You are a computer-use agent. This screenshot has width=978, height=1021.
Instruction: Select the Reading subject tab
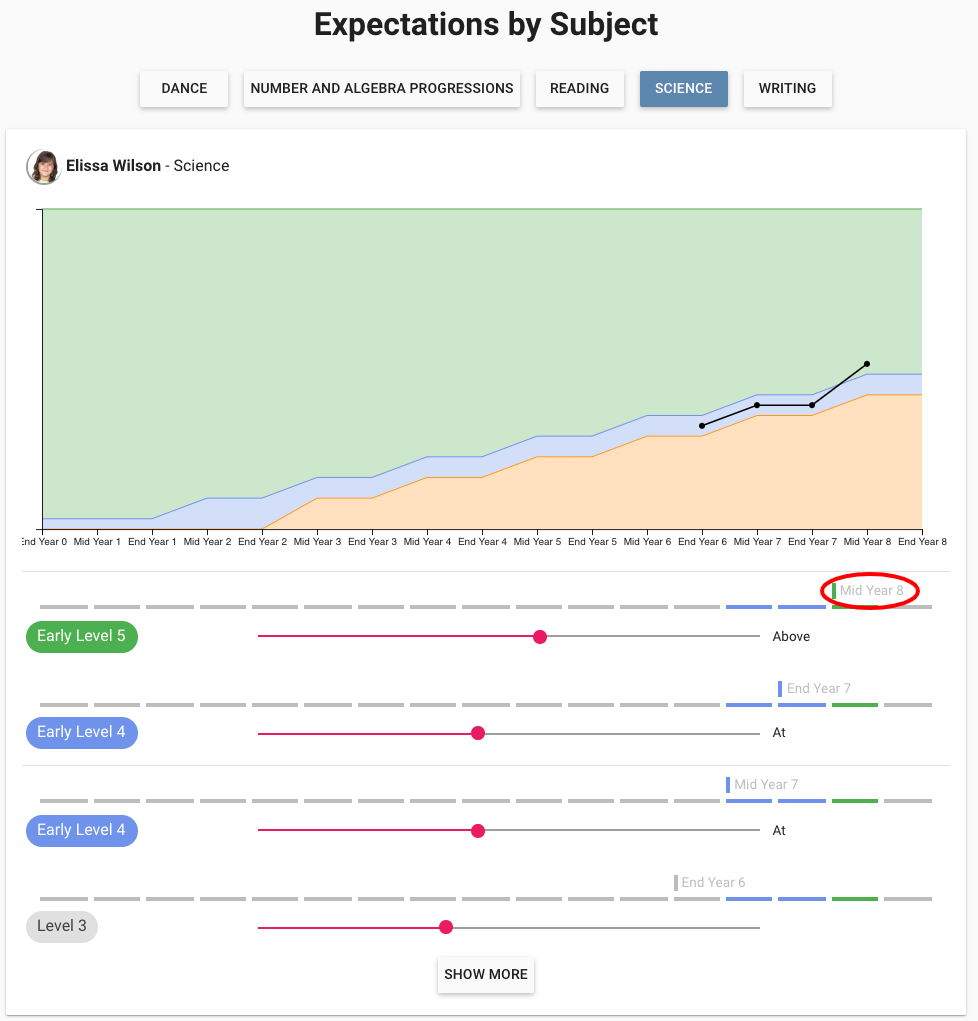579,88
